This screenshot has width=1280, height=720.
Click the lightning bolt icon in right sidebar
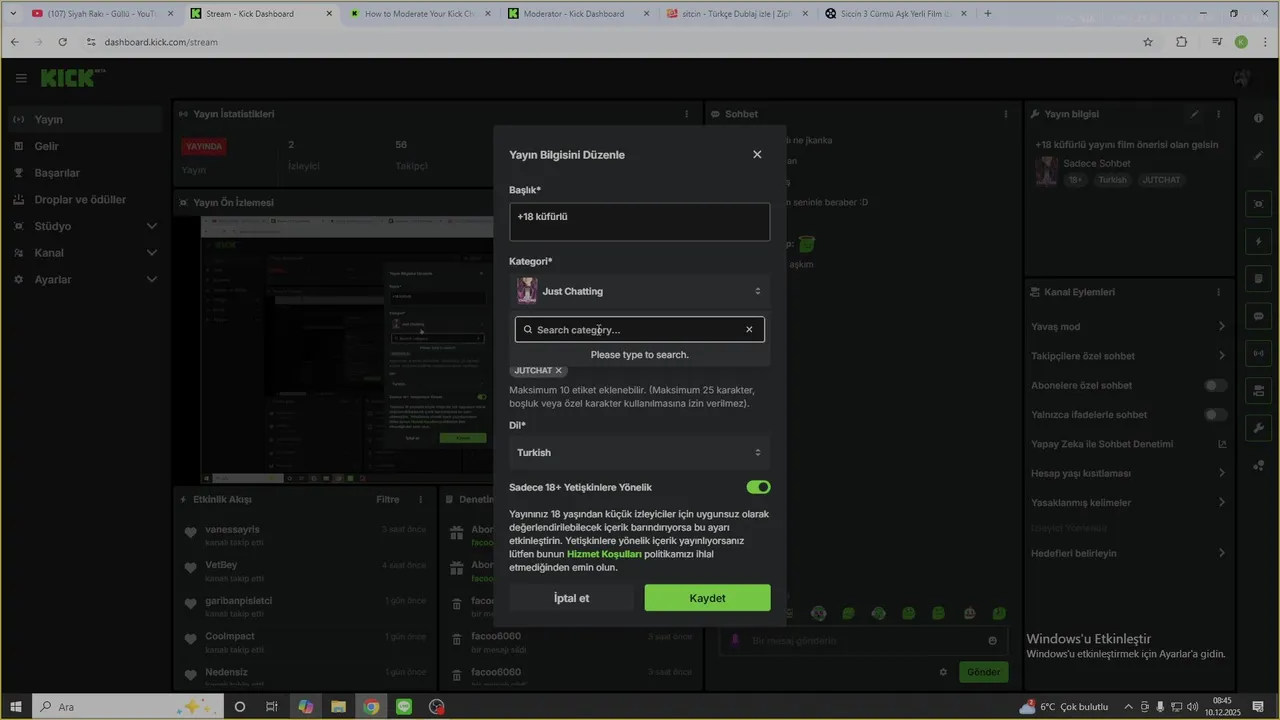pyautogui.click(x=1259, y=241)
